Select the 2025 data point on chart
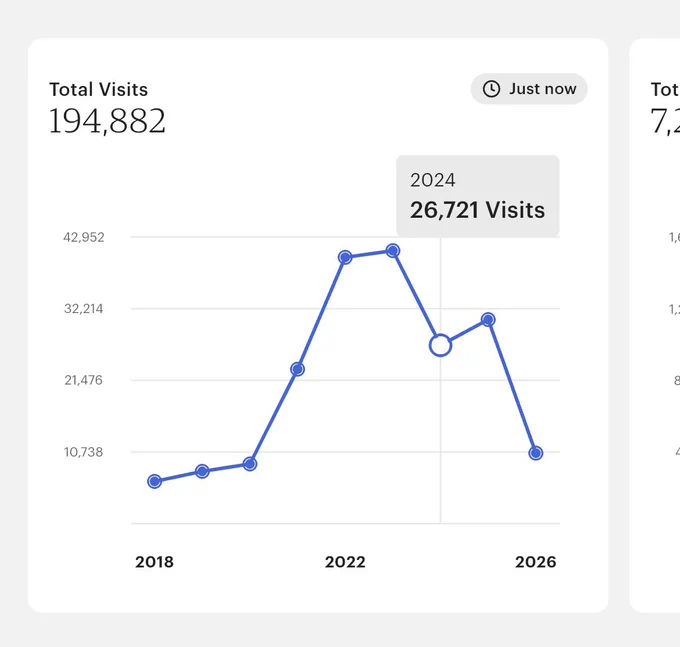 click(x=488, y=320)
